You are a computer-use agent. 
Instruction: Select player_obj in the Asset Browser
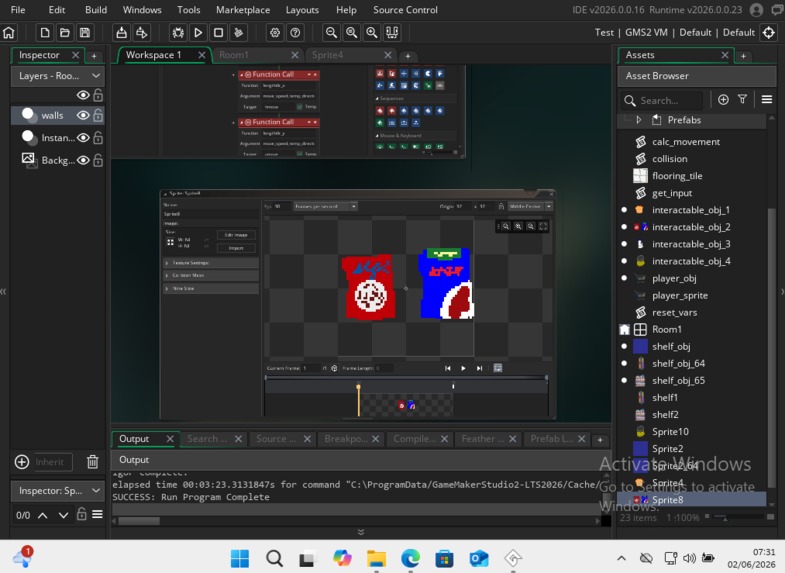tap(673, 279)
